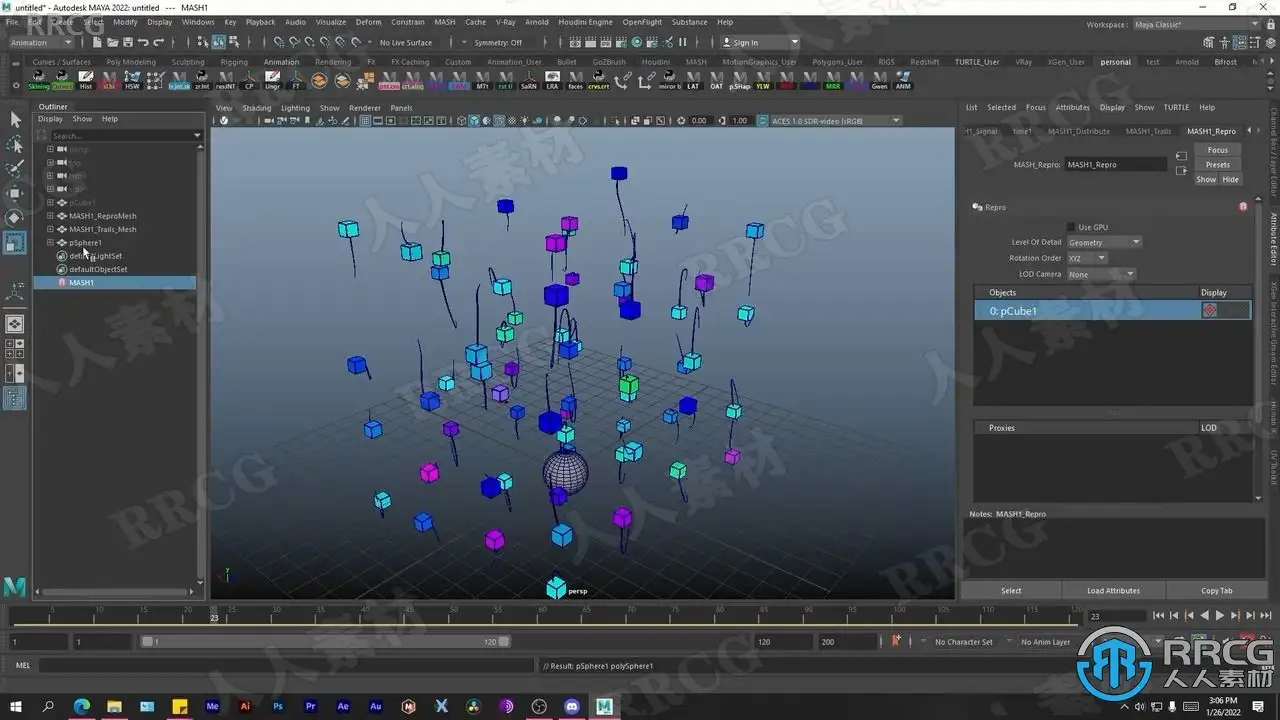Enable the Use GPU checkbox

[x=1071, y=227]
